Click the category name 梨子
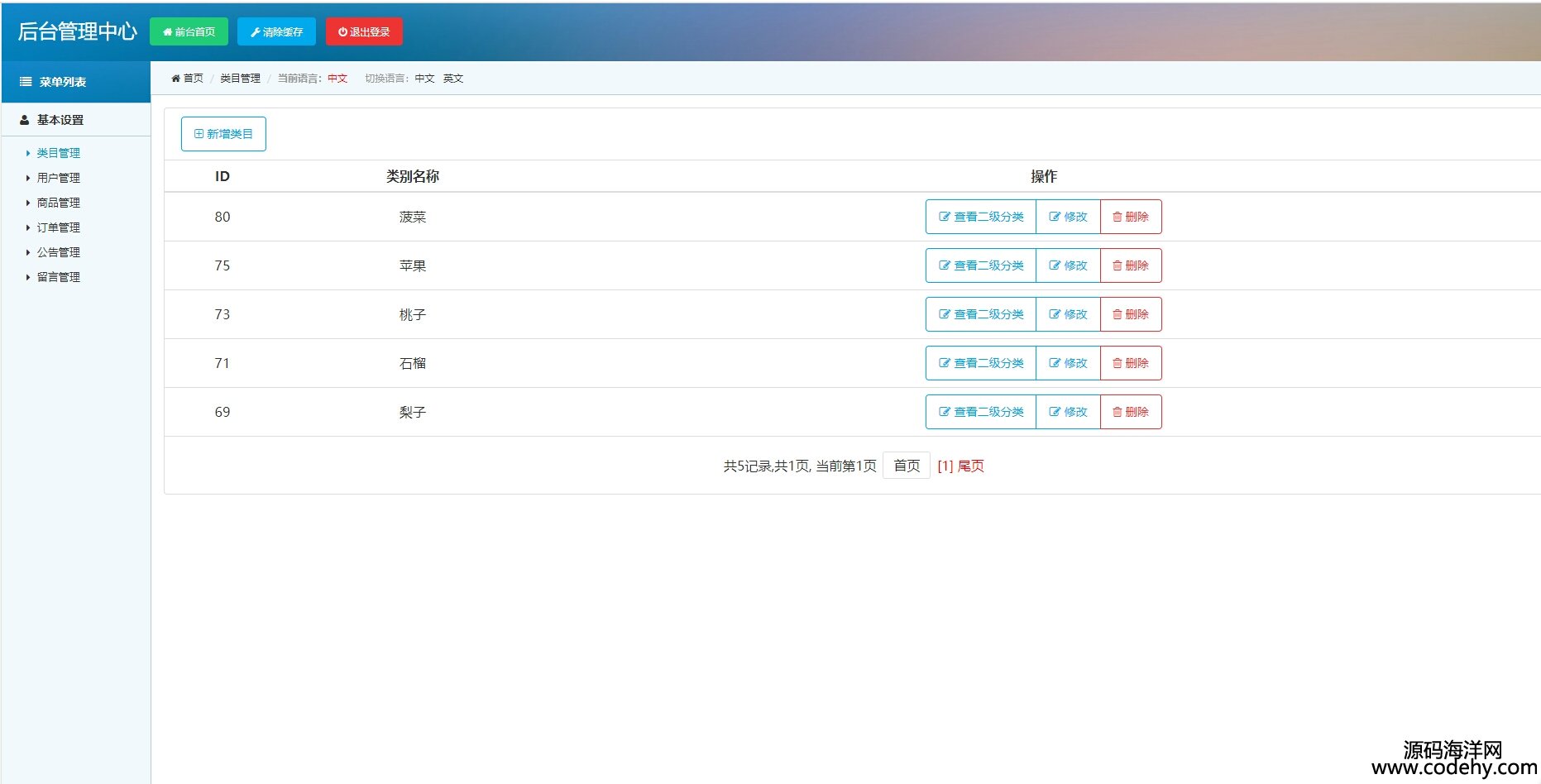Screen dimensions: 1541x784 [413, 412]
